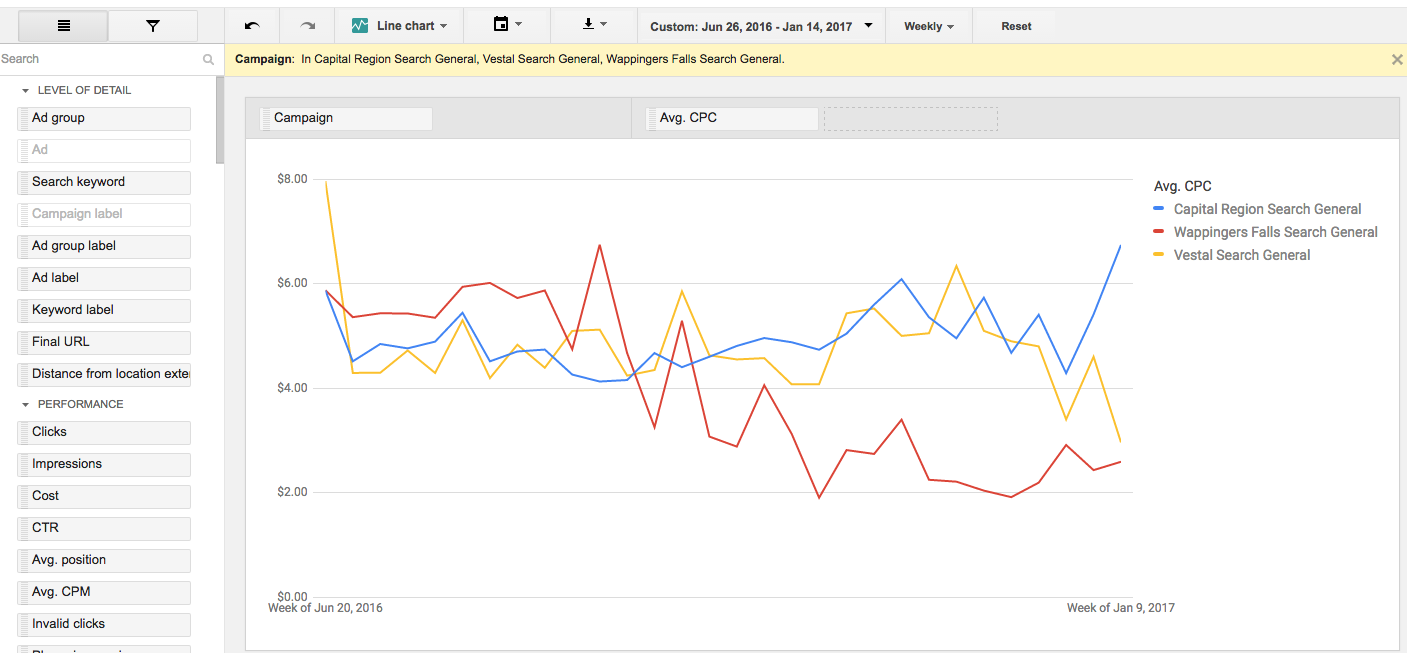The image size is (1407, 653).
Task: Close the yellow campaign filter bar
Action: (x=1396, y=60)
